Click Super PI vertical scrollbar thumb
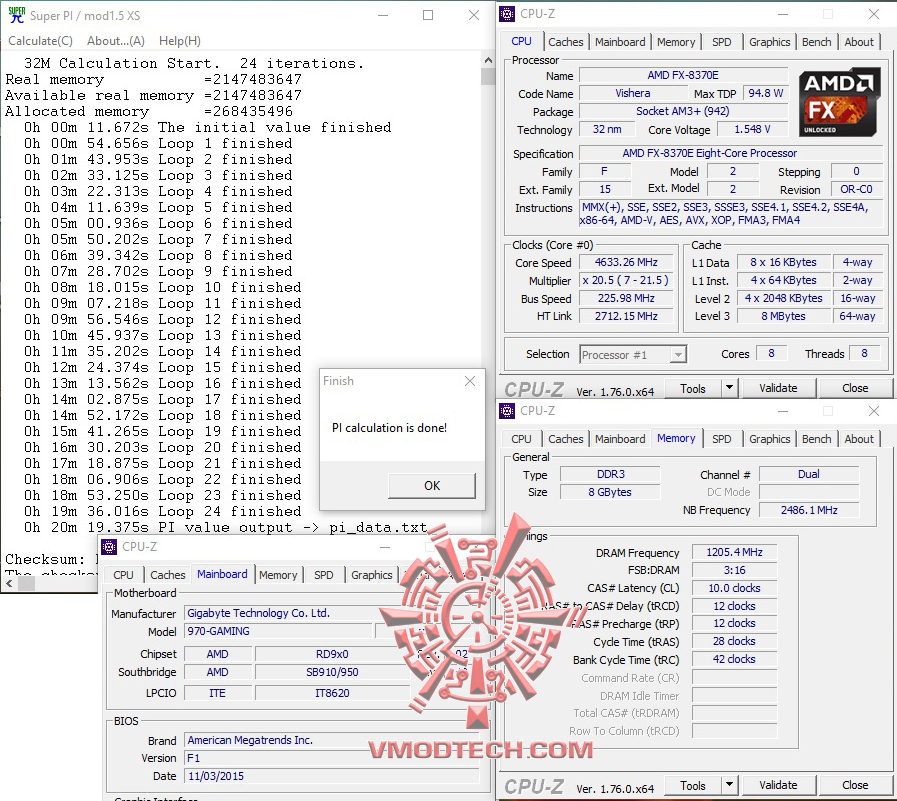Image resolution: width=897 pixels, height=801 pixels. click(488, 76)
